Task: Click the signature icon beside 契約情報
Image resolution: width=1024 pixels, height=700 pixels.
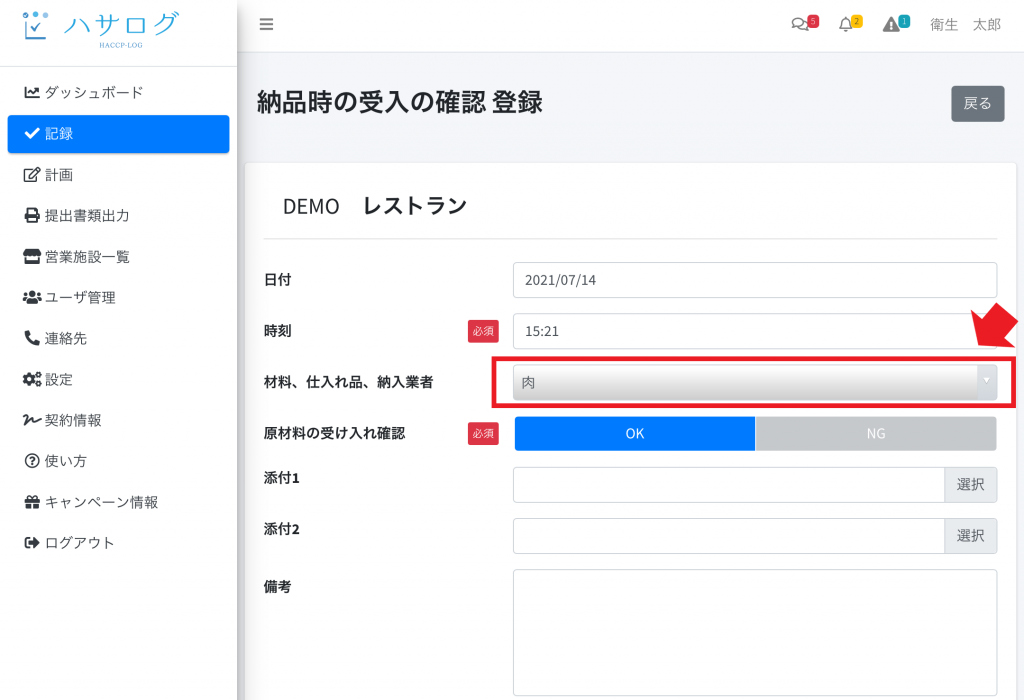Action: pyautogui.click(x=31, y=421)
